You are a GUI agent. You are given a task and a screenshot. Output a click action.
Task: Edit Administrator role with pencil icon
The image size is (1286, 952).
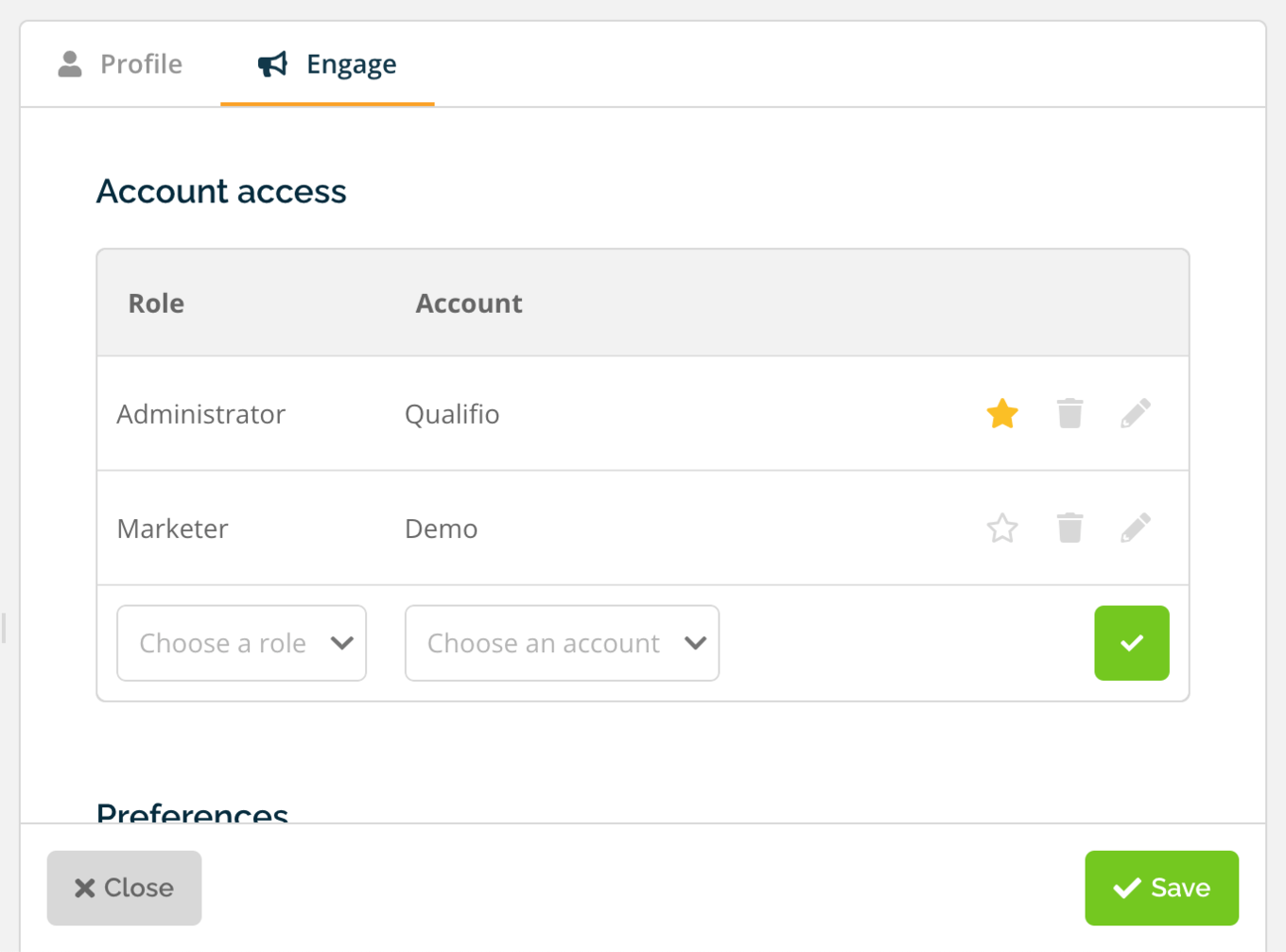1136,413
